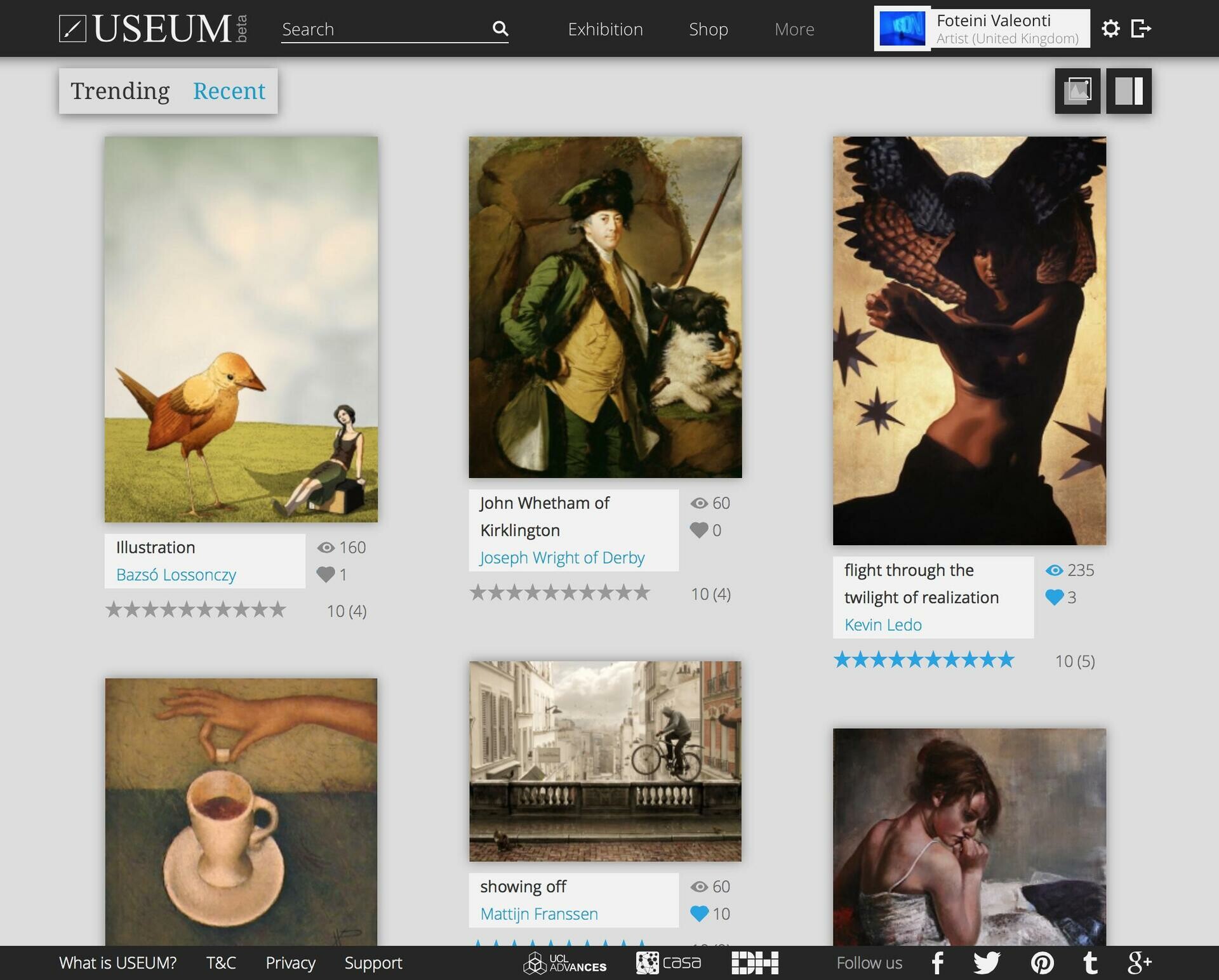Open USEUM Twitter page

coord(987,963)
